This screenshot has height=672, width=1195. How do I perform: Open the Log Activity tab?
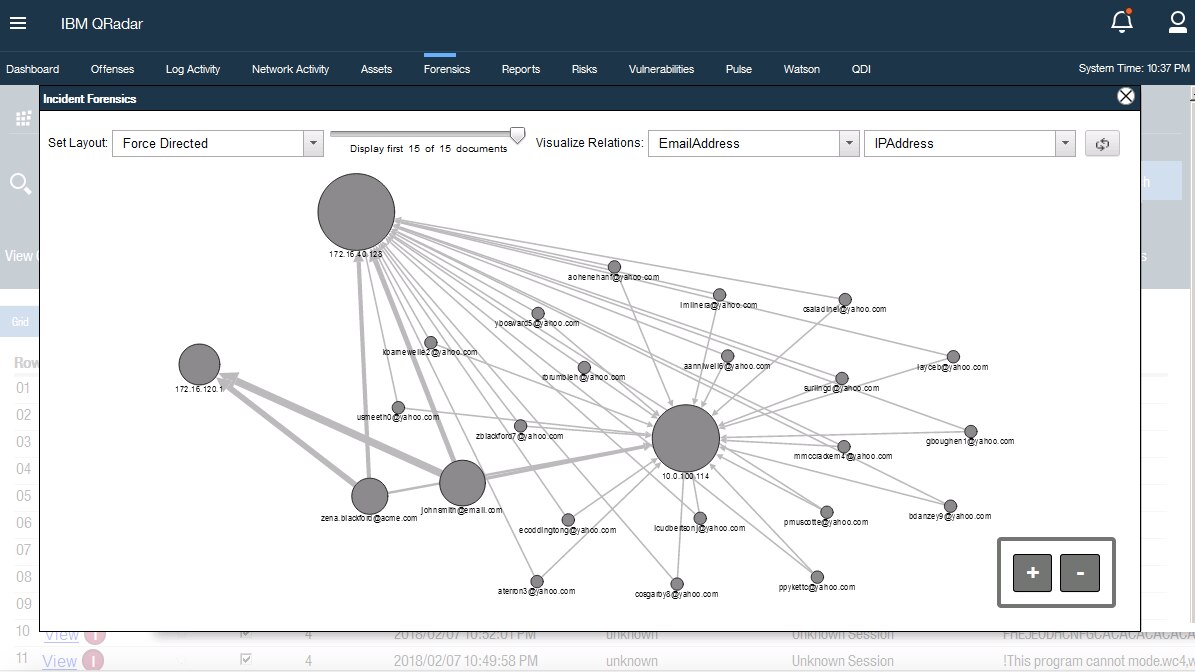tap(193, 69)
